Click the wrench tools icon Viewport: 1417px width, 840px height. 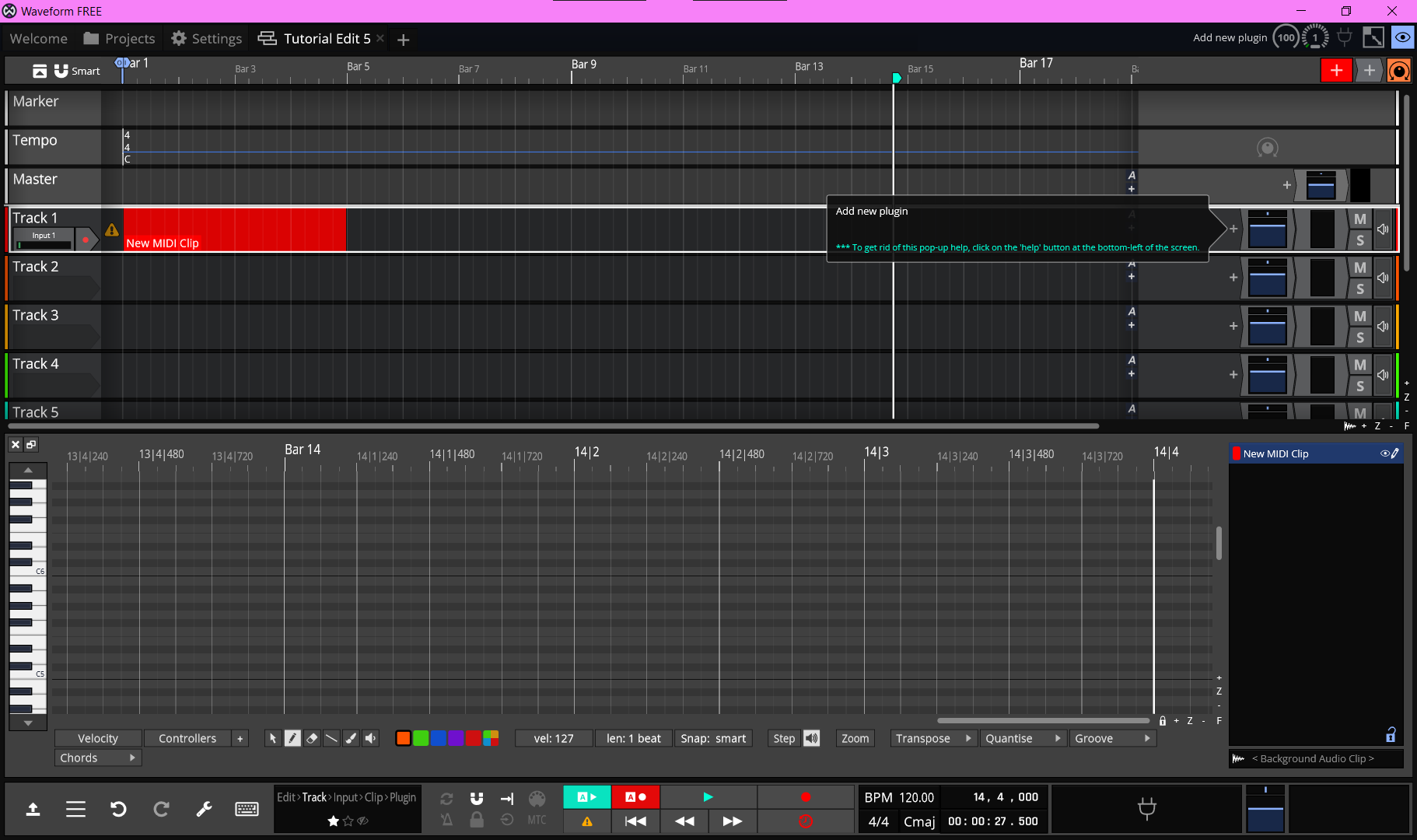204,809
